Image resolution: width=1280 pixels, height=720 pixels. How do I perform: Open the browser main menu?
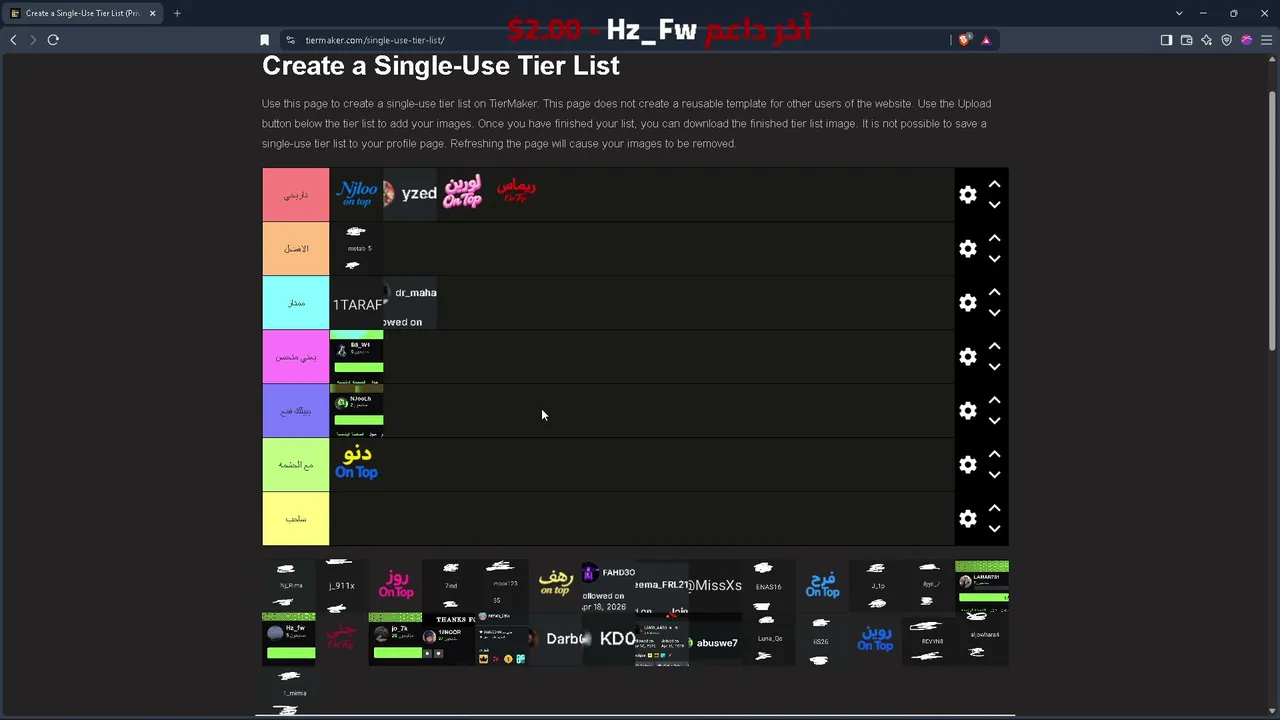(1266, 40)
